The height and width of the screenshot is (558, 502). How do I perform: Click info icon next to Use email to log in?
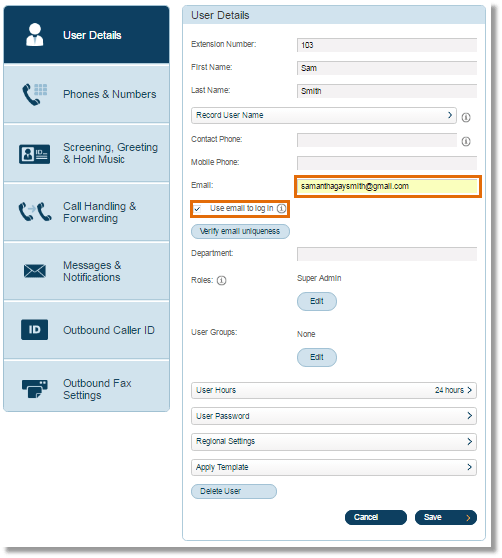click(281, 209)
